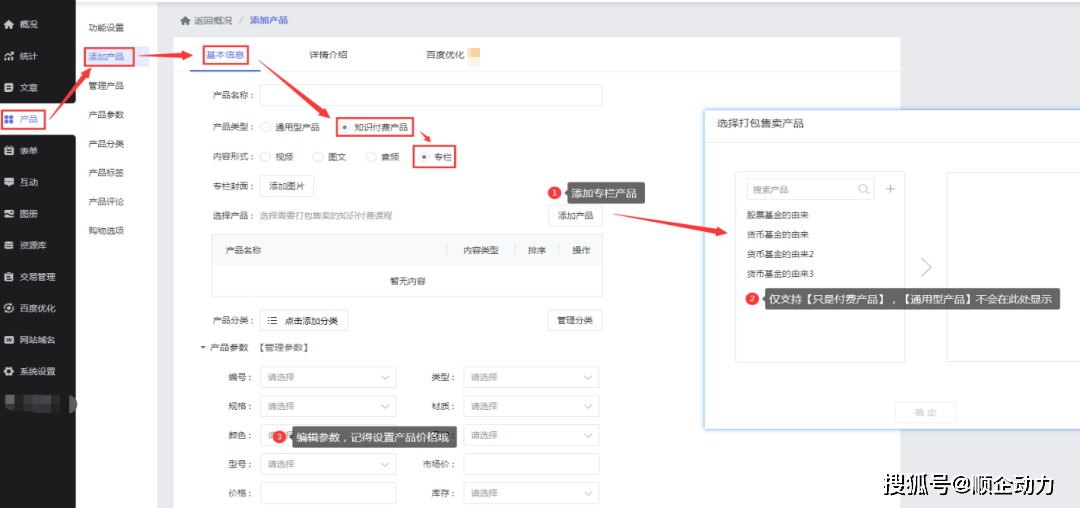1080x508 pixels.
Task: Select 通用型产品 product type
Action: click(x=266, y=127)
